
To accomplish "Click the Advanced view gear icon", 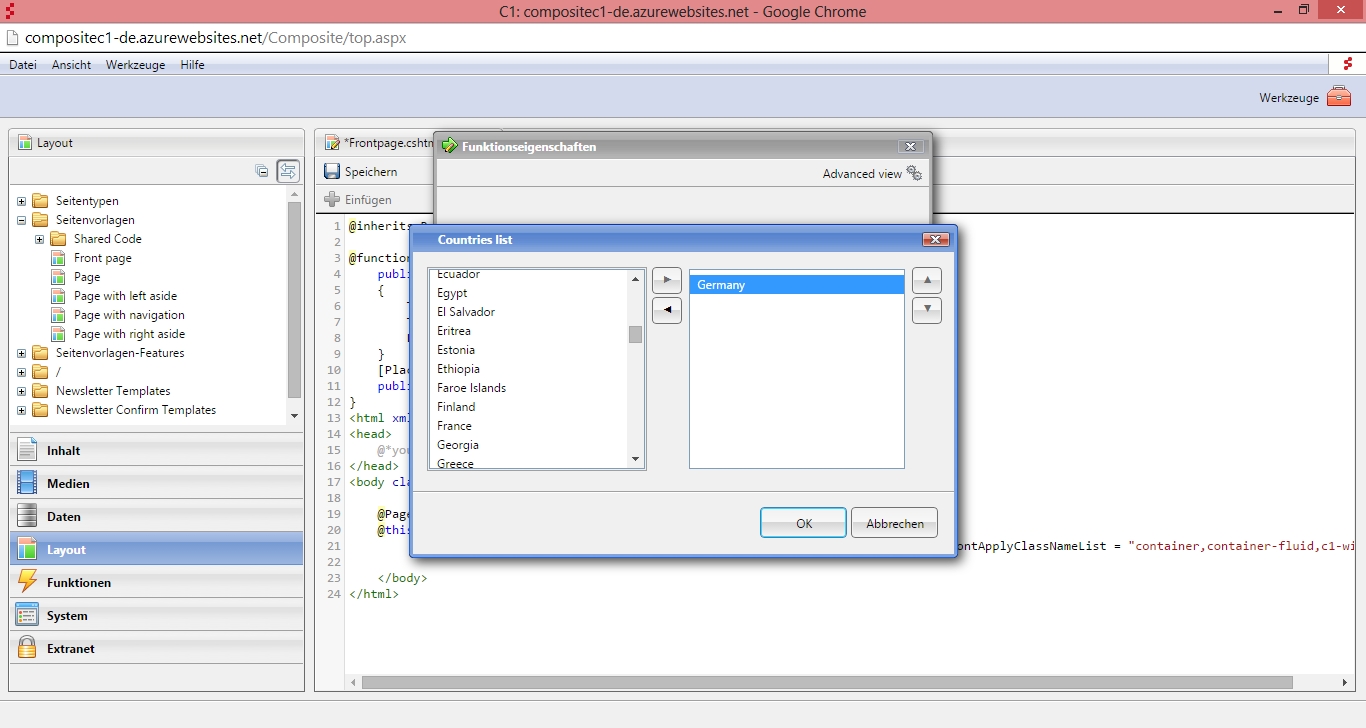I will coord(913,173).
